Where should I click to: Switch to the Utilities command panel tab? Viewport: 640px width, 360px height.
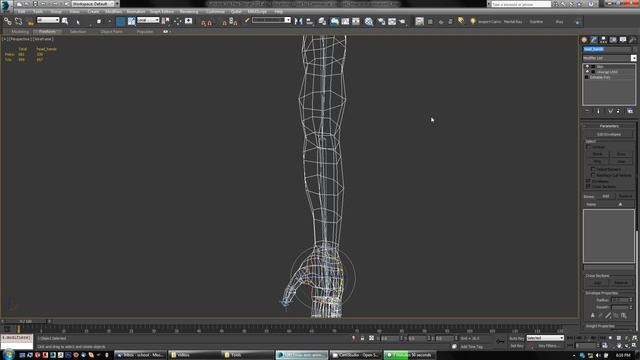click(632, 40)
